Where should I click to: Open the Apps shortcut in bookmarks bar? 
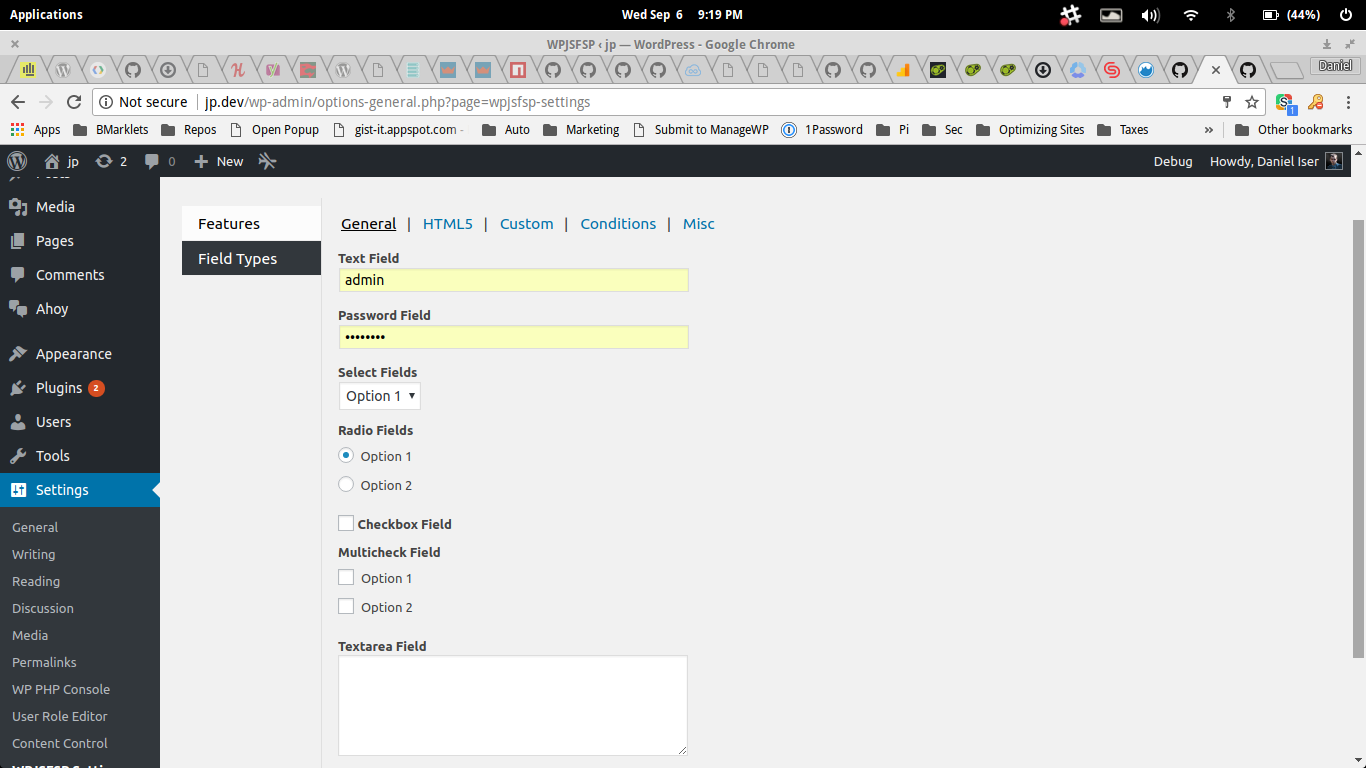point(36,130)
